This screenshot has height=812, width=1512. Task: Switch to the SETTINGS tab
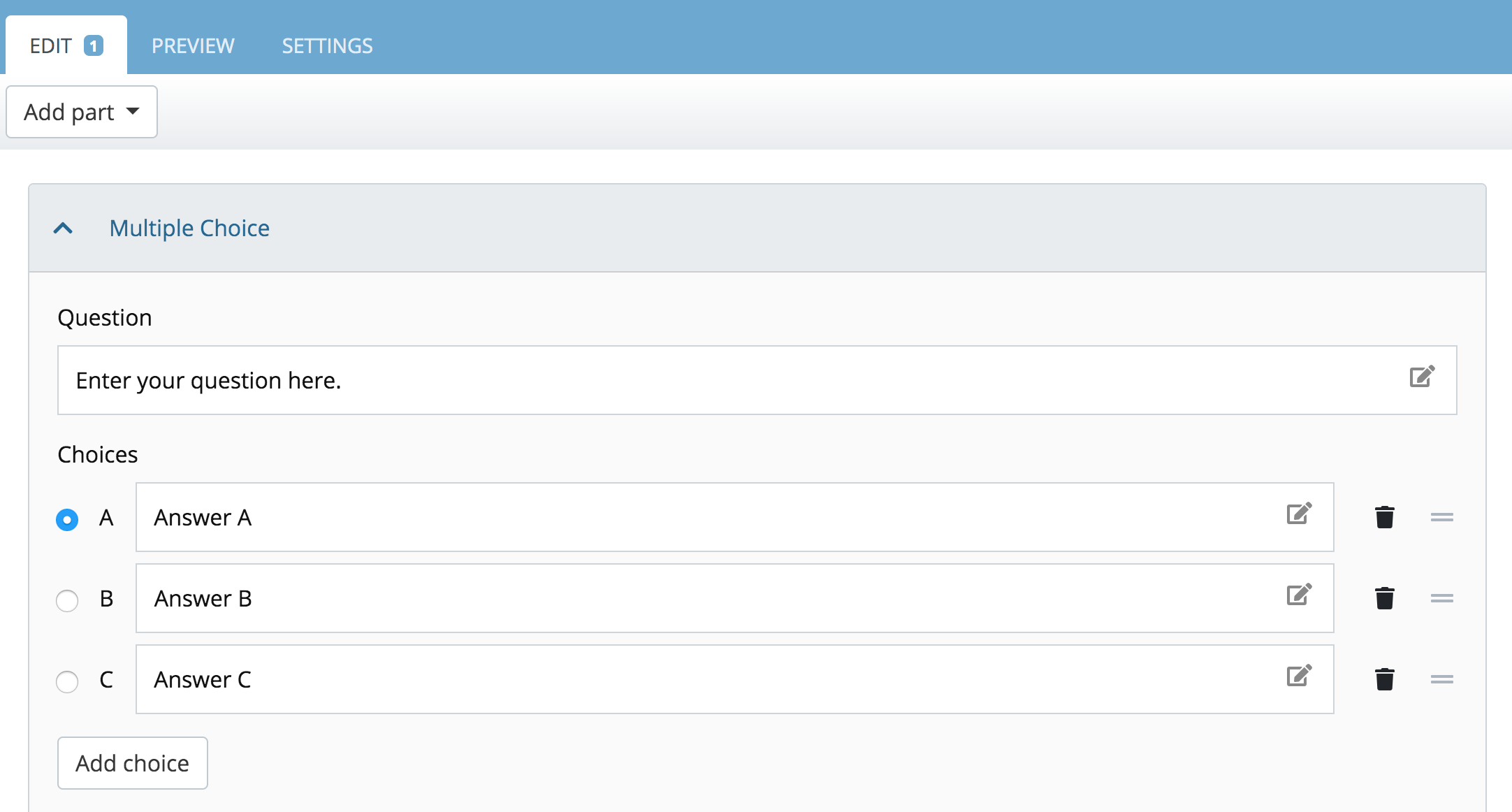click(x=328, y=46)
